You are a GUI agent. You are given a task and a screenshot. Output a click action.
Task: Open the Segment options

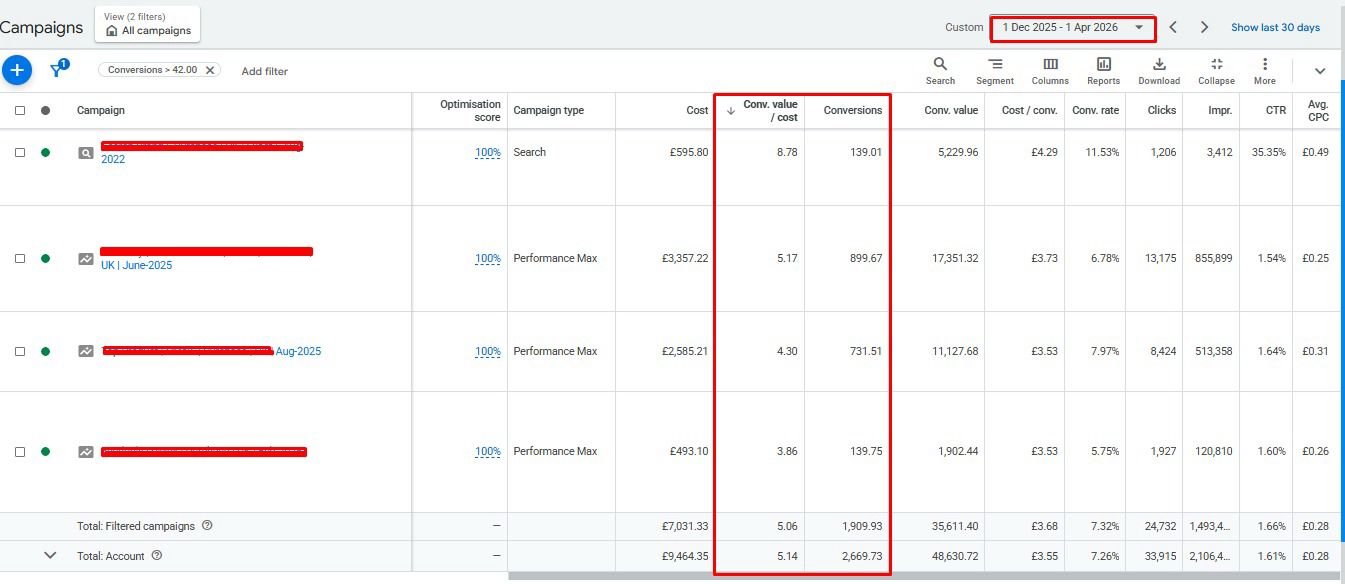click(x=995, y=70)
